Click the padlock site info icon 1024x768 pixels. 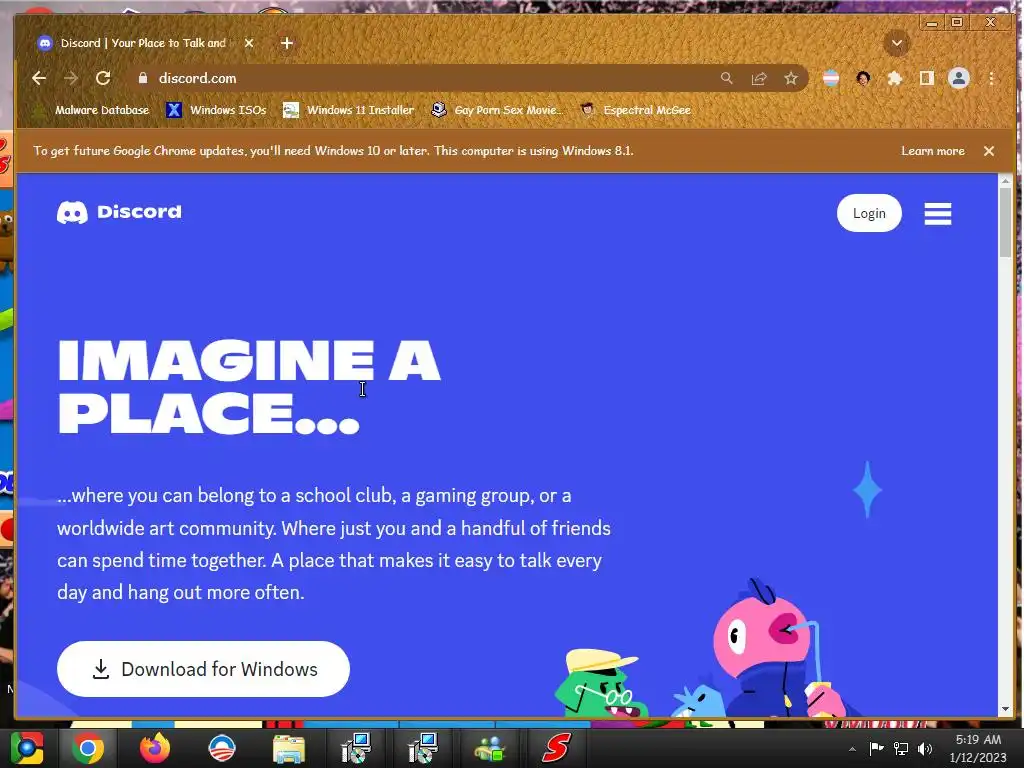coord(143,78)
